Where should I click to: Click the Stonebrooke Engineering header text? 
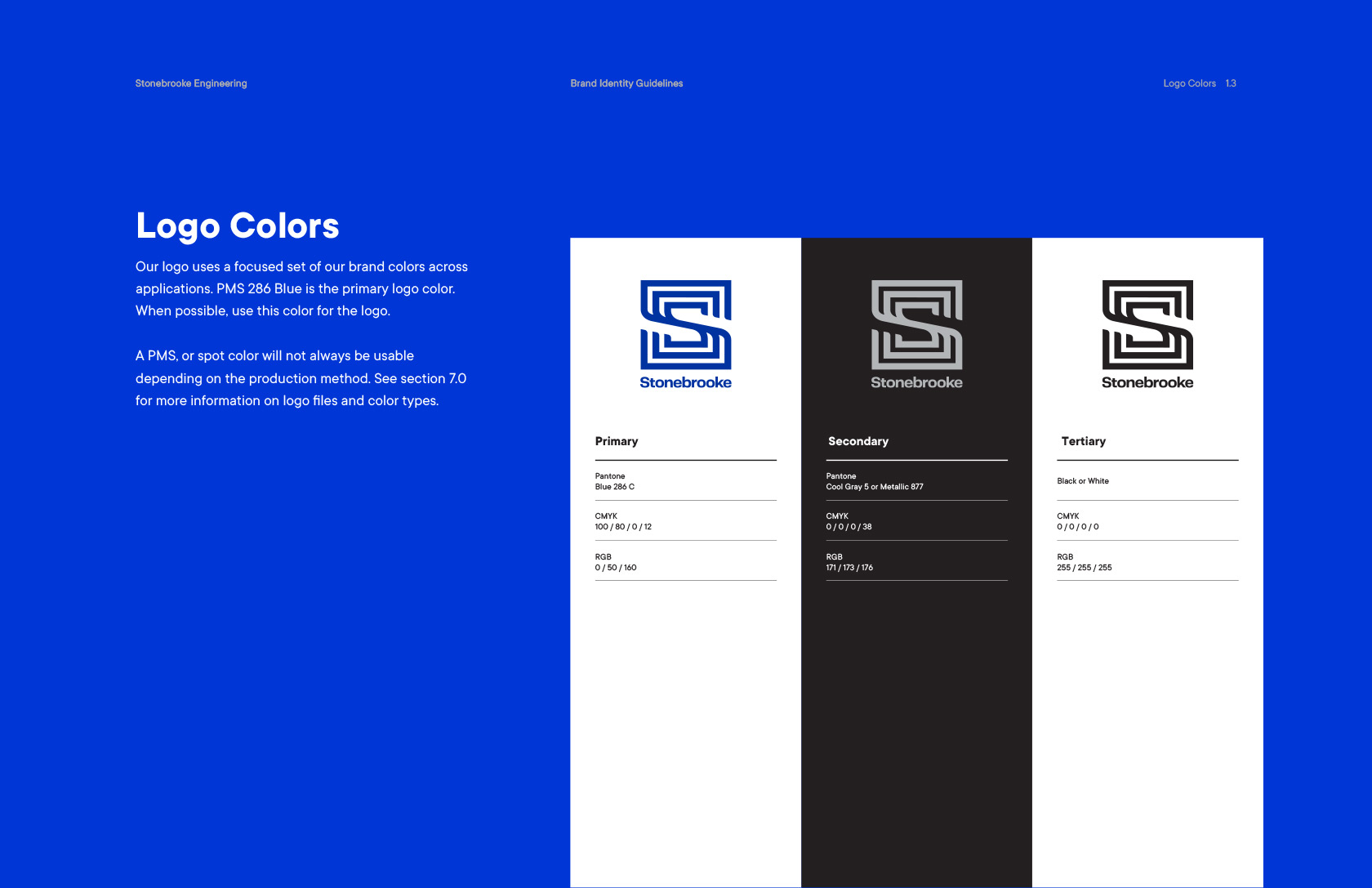(x=191, y=83)
